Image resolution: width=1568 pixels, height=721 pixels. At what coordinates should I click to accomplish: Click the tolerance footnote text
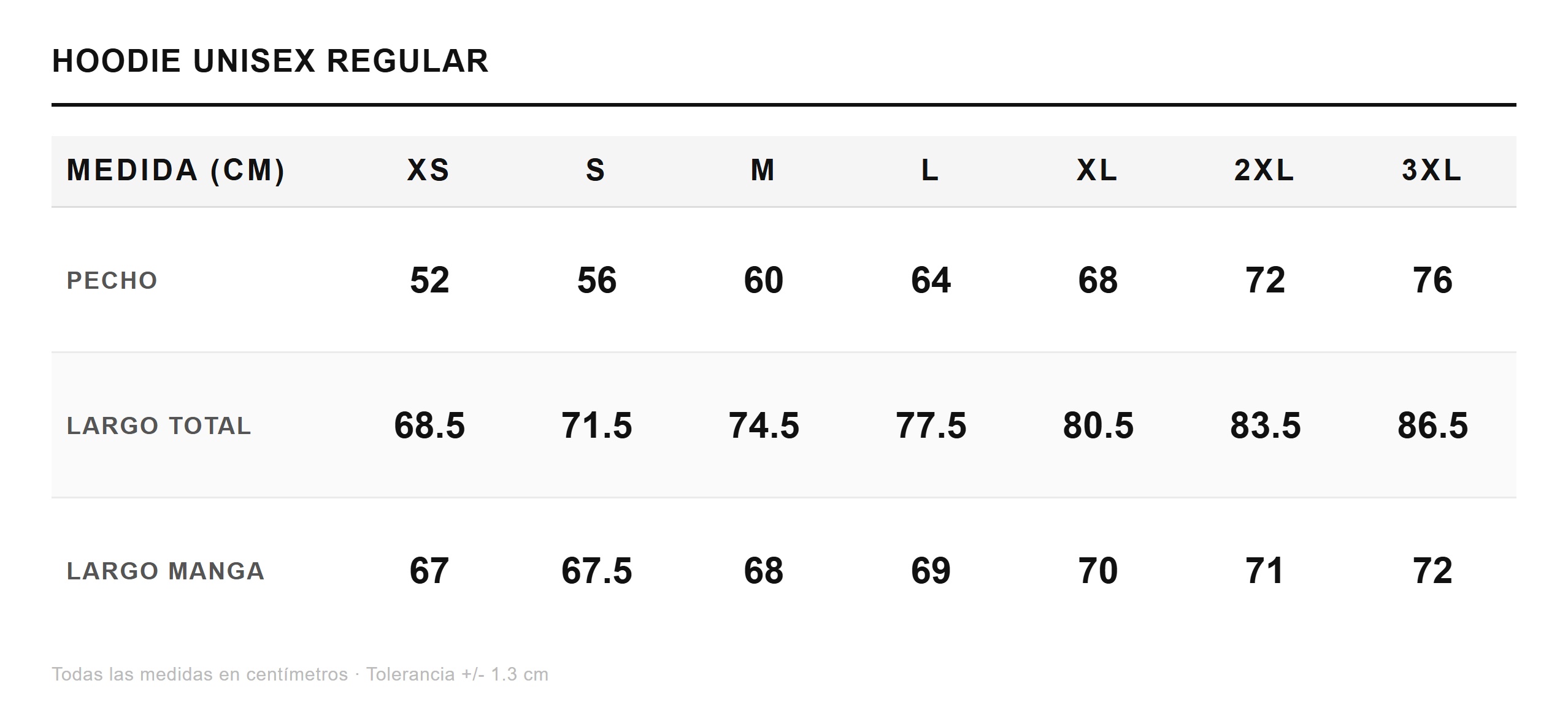(x=300, y=674)
